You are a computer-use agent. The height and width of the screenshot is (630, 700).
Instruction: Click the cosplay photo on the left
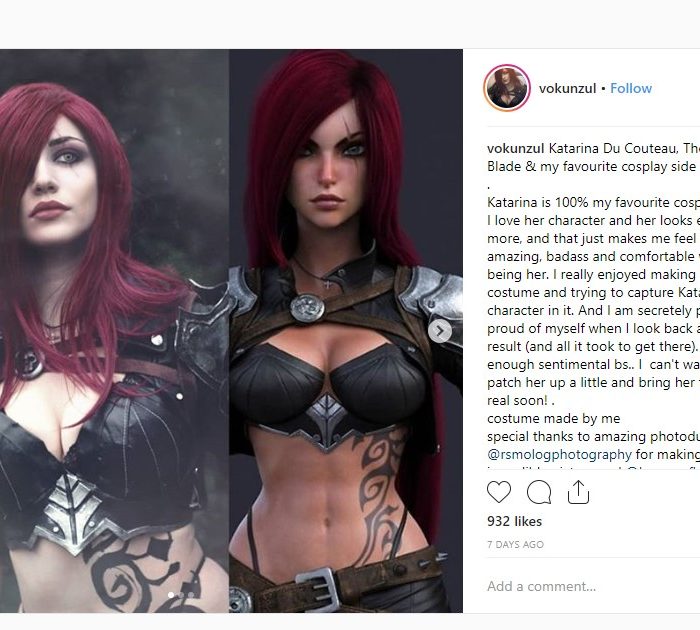pos(114,330)
